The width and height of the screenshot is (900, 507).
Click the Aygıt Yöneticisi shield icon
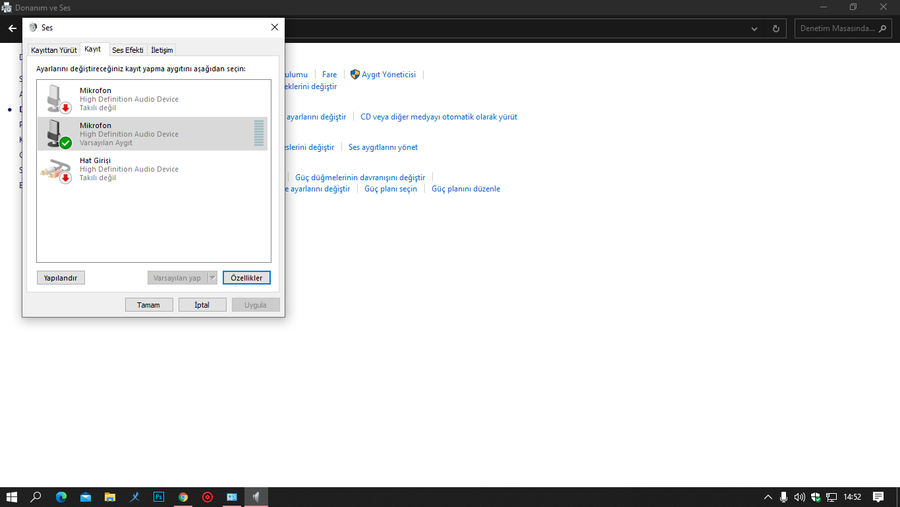tap(355, 75)
